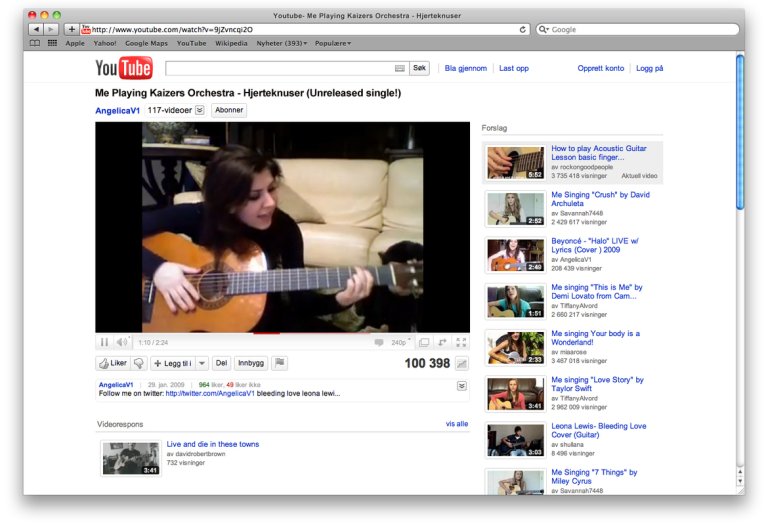Reload the page with Safari's refresh icon
Screen dimensions: 768x527
tap(523, 29)
